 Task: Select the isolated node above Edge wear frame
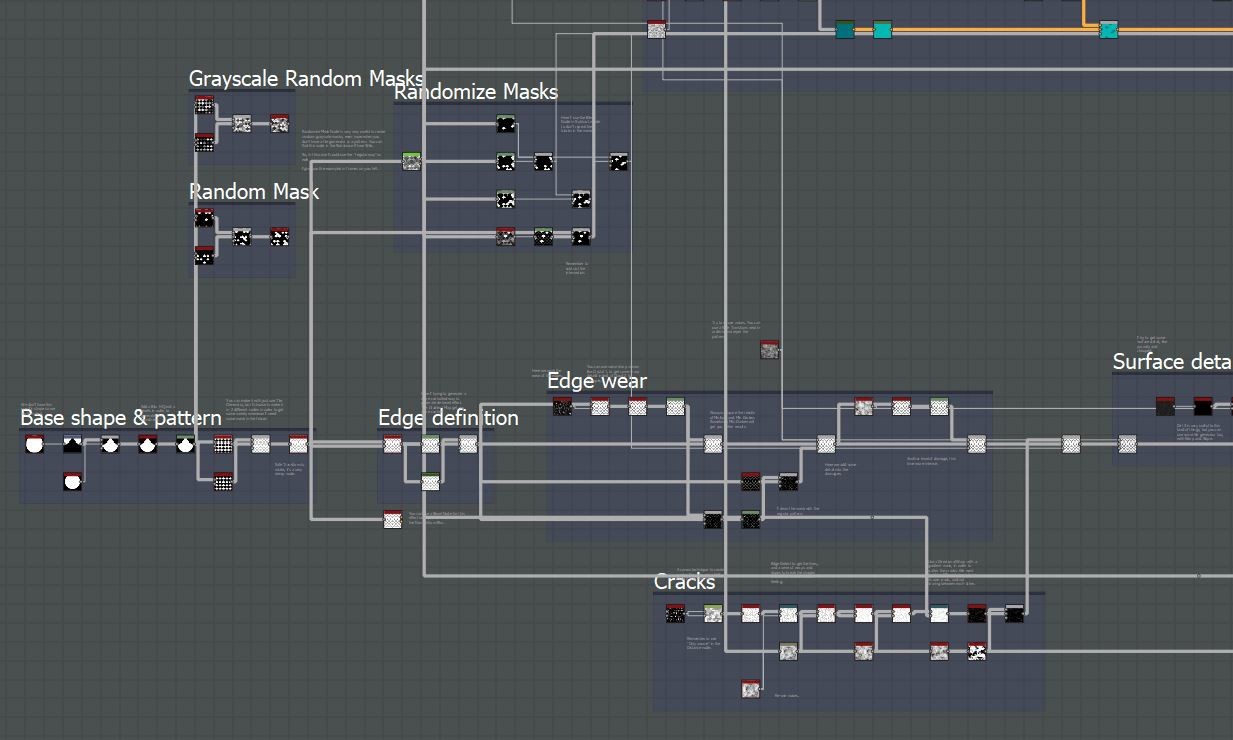click(769, 349)
